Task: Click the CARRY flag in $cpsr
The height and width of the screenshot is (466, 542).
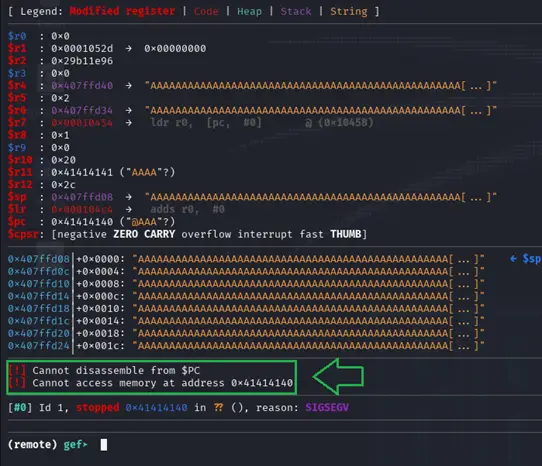Action: tap(159, 234)
